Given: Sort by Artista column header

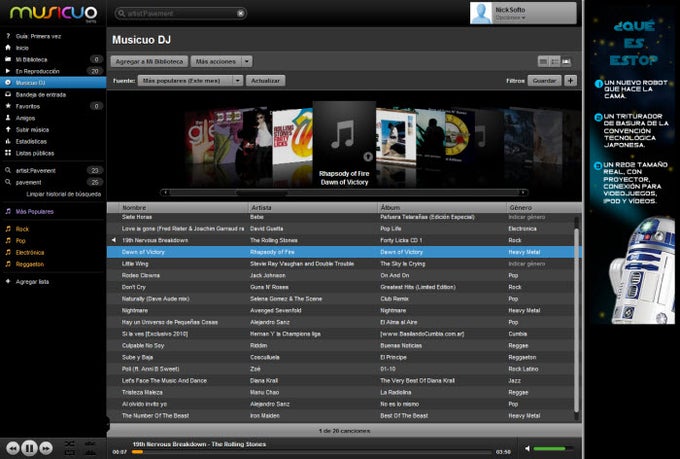Looking at the screenshot, I should tap(313, 207).
